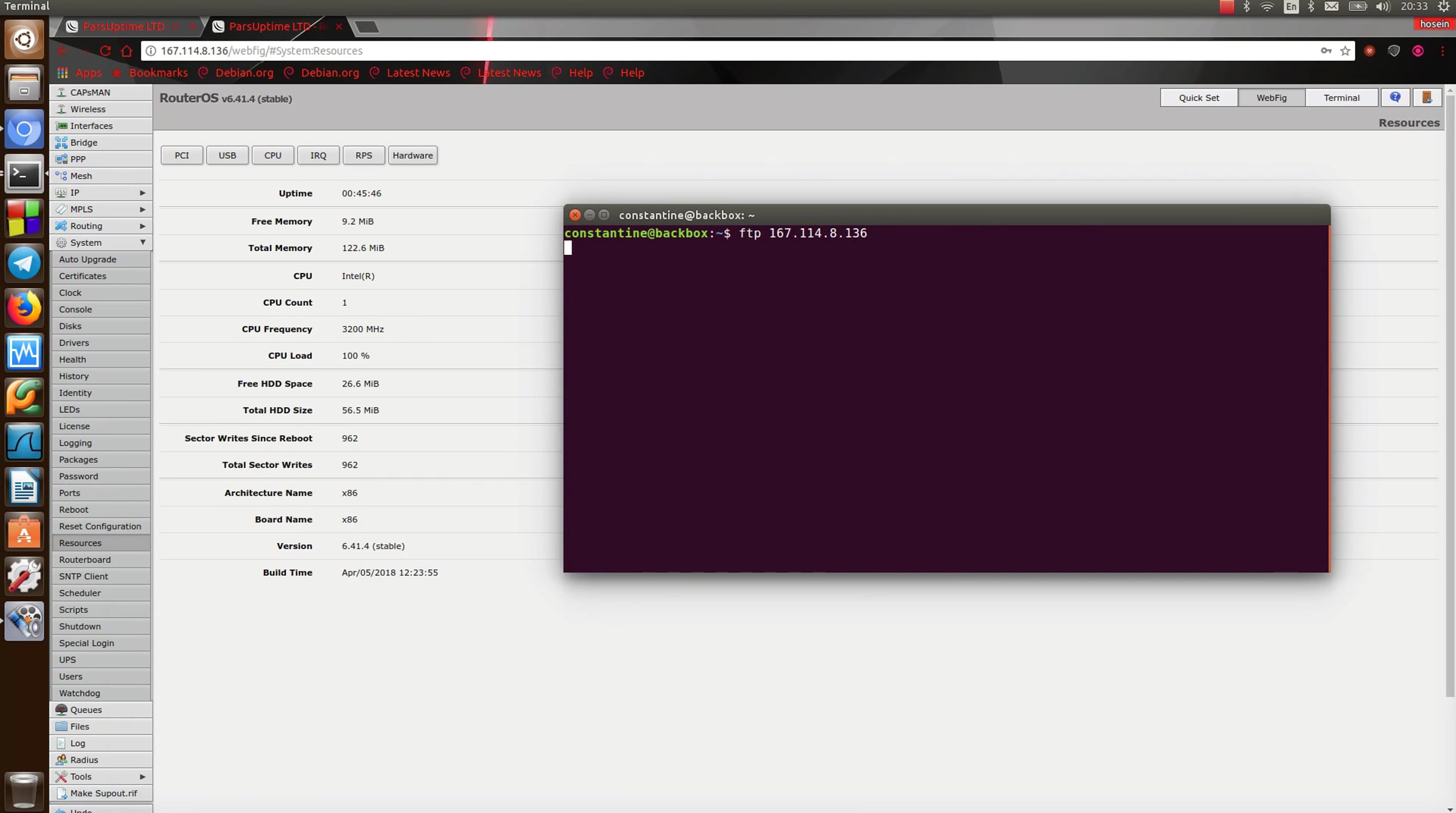This screenshot has width=1456, height=813.
Task: Open the CAPsMAN menu
Action: (101, 92)
